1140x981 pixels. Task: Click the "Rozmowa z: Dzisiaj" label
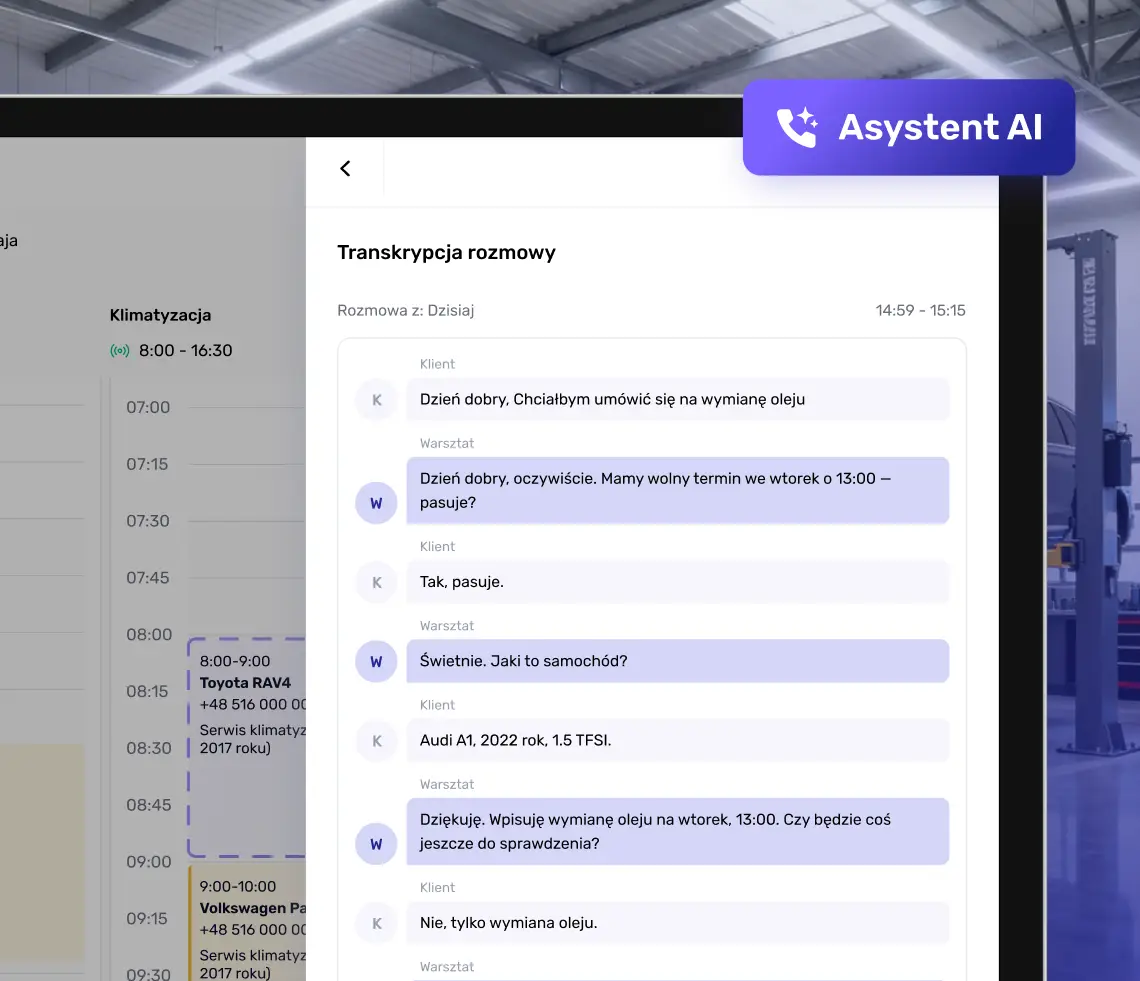pyautogui.click(x=405, y=310)
